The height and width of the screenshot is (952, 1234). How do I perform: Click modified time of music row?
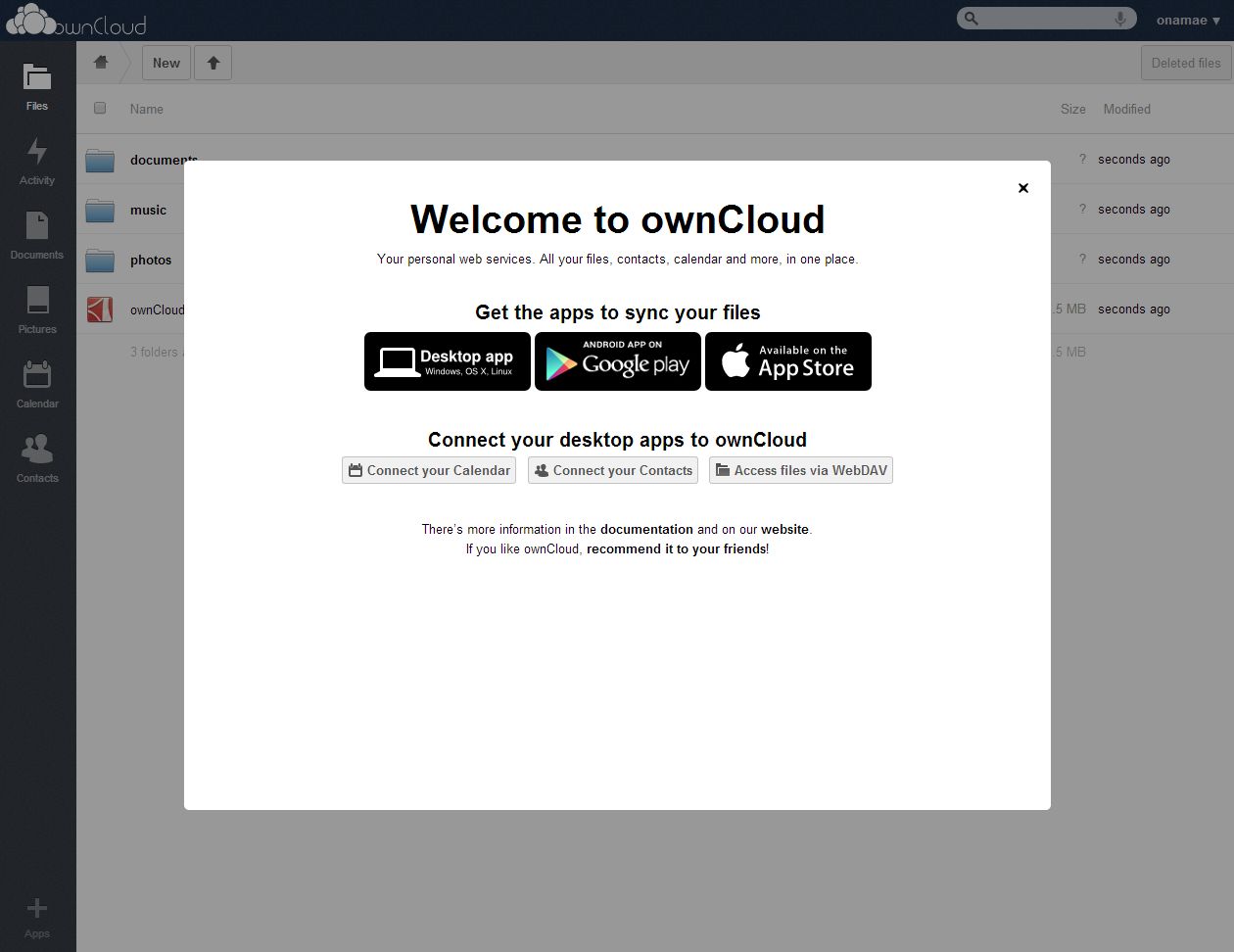pos(1134,209)
